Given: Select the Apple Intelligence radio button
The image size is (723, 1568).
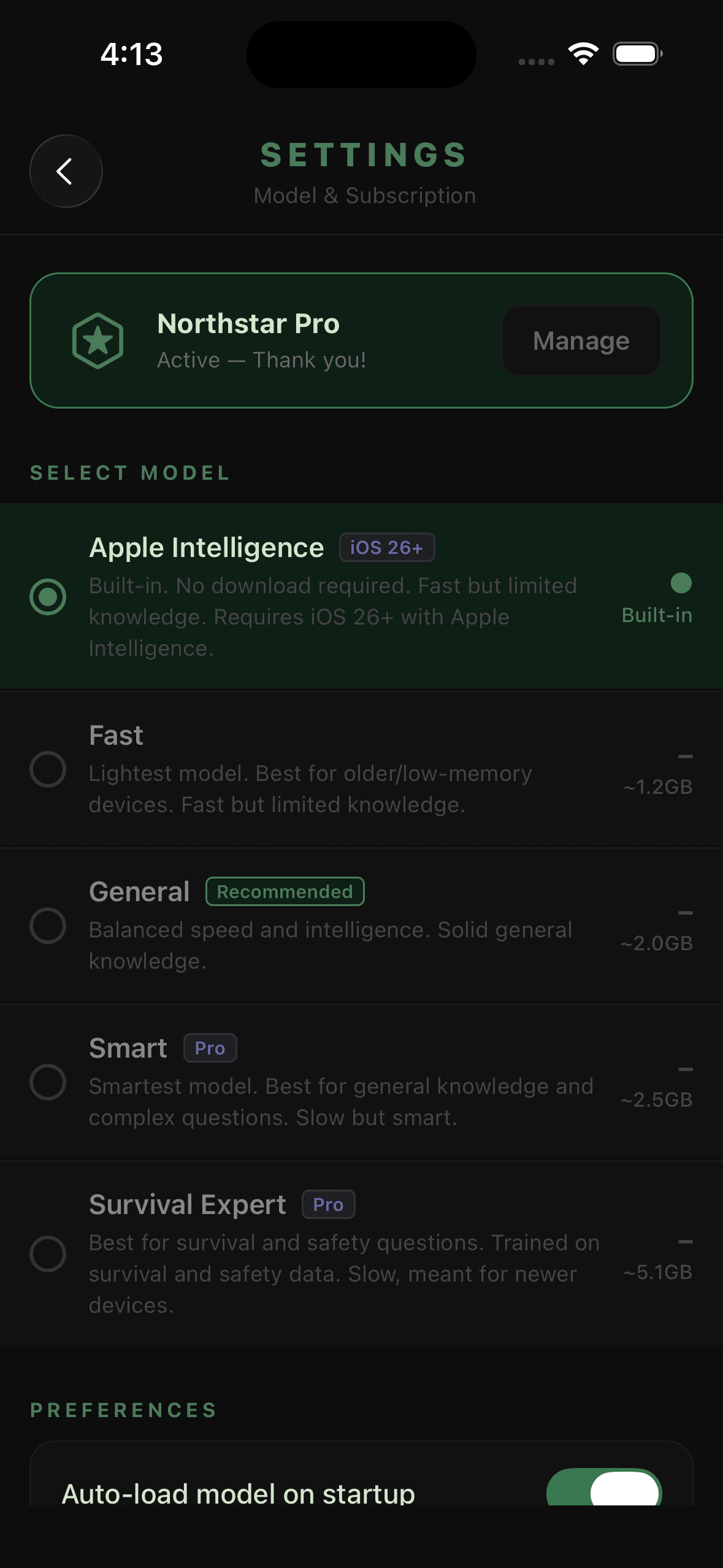Looking at the screenshot, I should coord(48,596).
